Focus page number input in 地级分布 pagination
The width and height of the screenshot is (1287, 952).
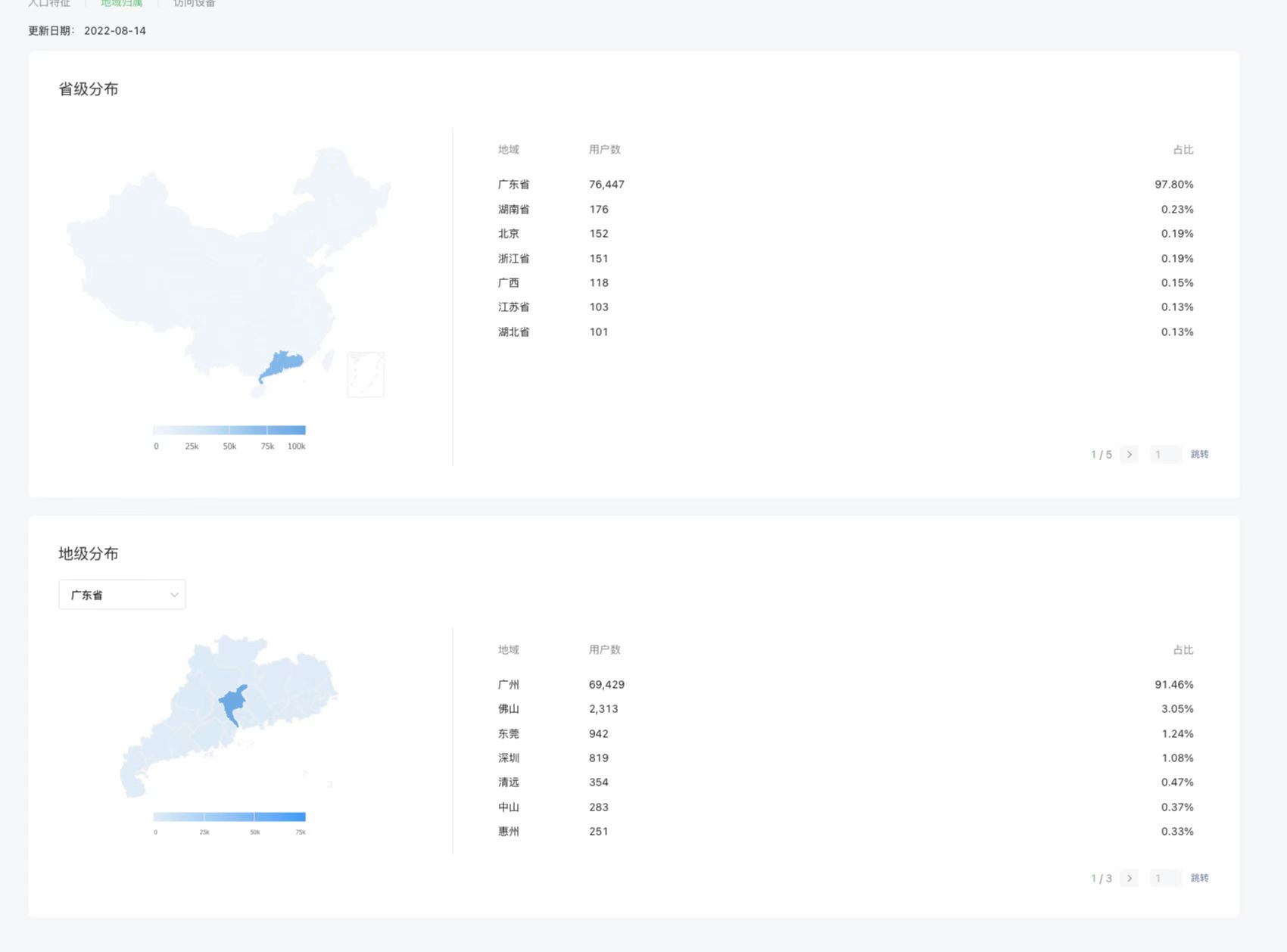(x=1165, y=879)
